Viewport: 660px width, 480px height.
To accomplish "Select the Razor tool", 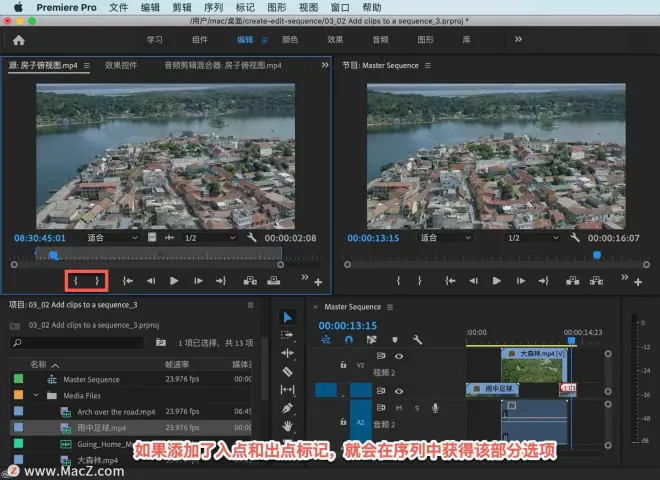I will tap(287, 371).
